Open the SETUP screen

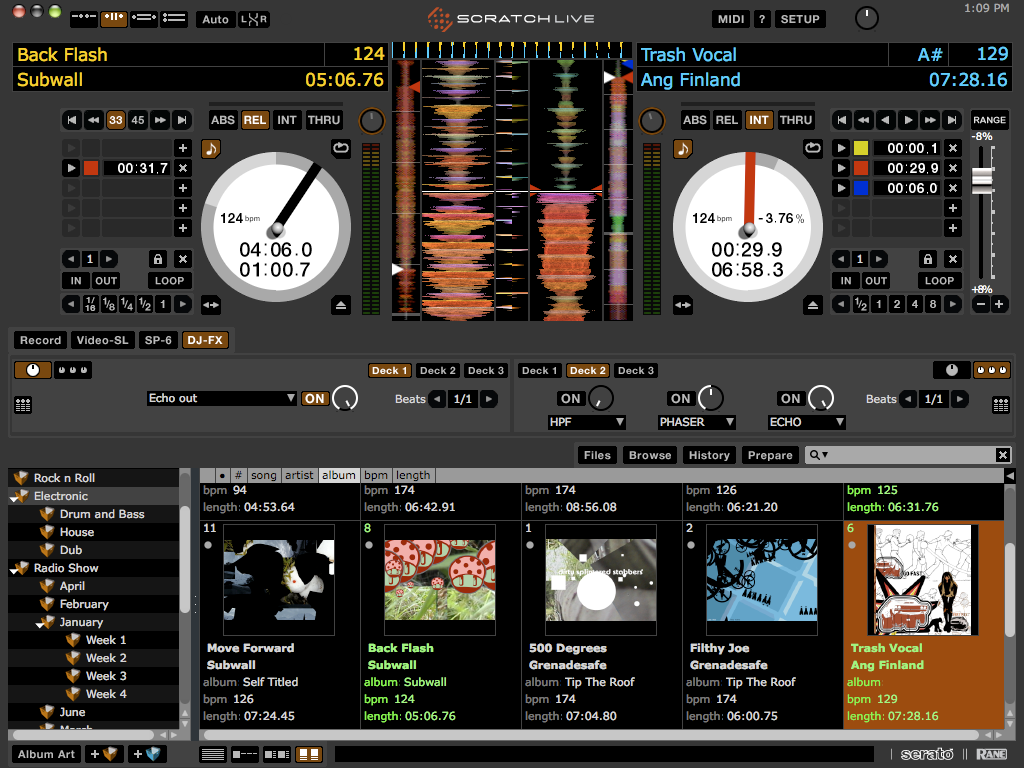click(x=800, y=19)
